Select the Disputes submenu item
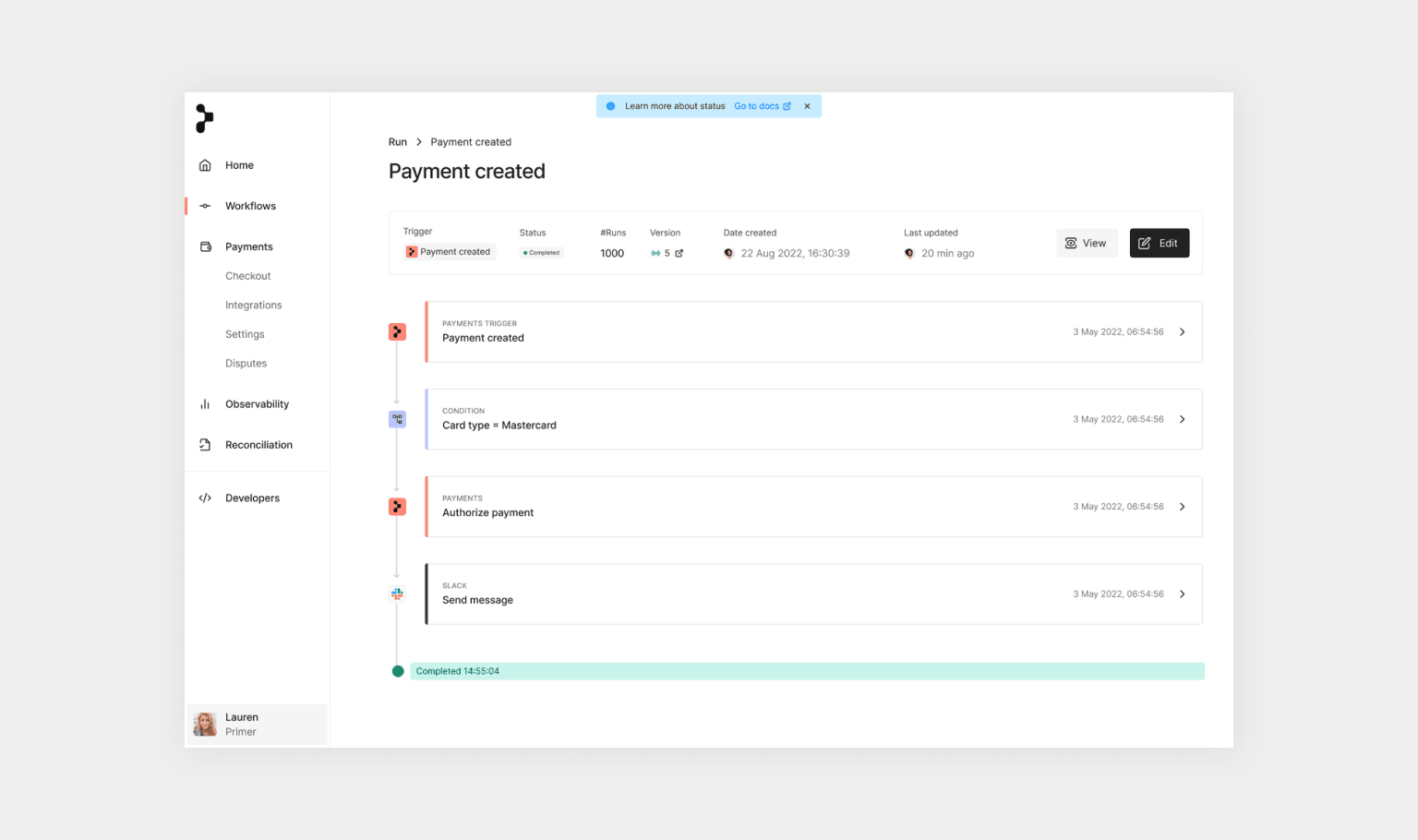The image size is (1418, 840). point(246,364)
